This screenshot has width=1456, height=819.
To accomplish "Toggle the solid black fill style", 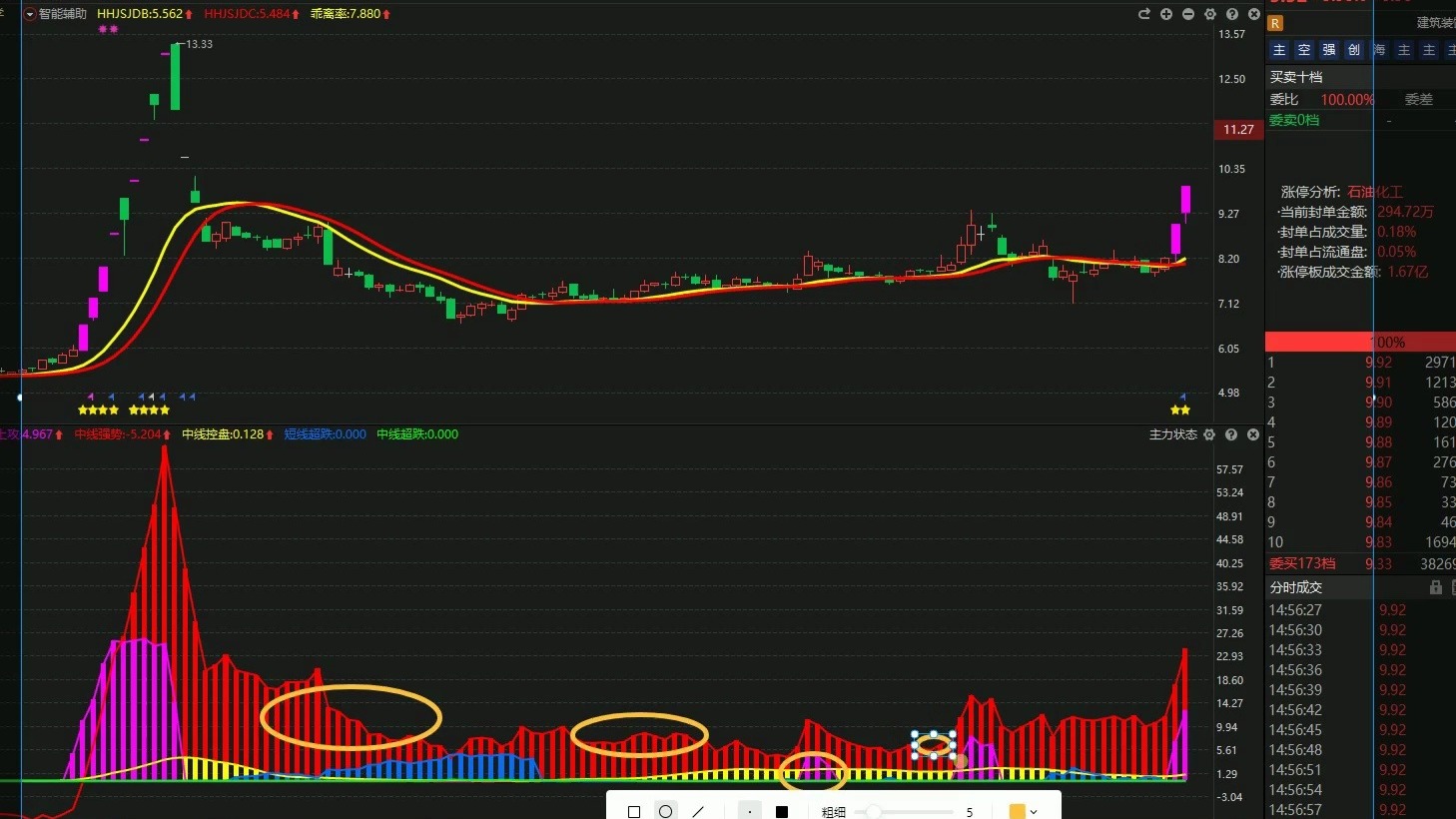I will point(782,812).
